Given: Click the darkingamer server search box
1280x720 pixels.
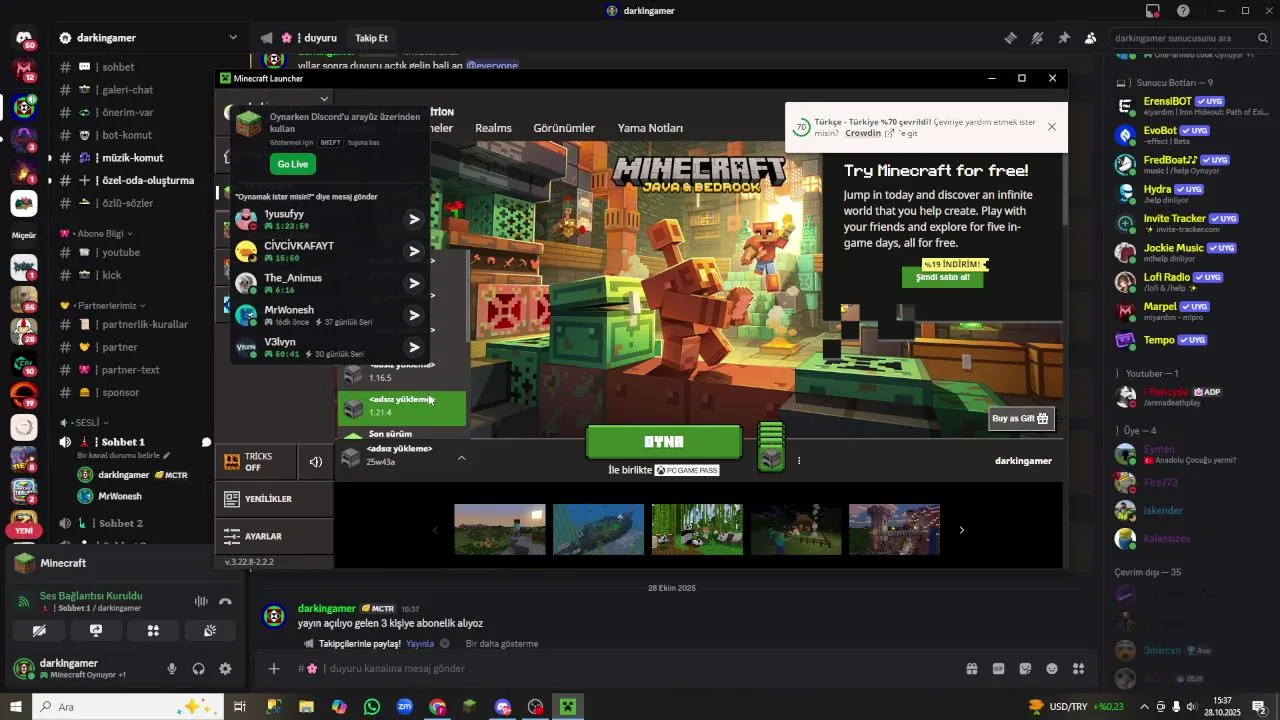Looking at the screenshot, I should pos(1190,38).
